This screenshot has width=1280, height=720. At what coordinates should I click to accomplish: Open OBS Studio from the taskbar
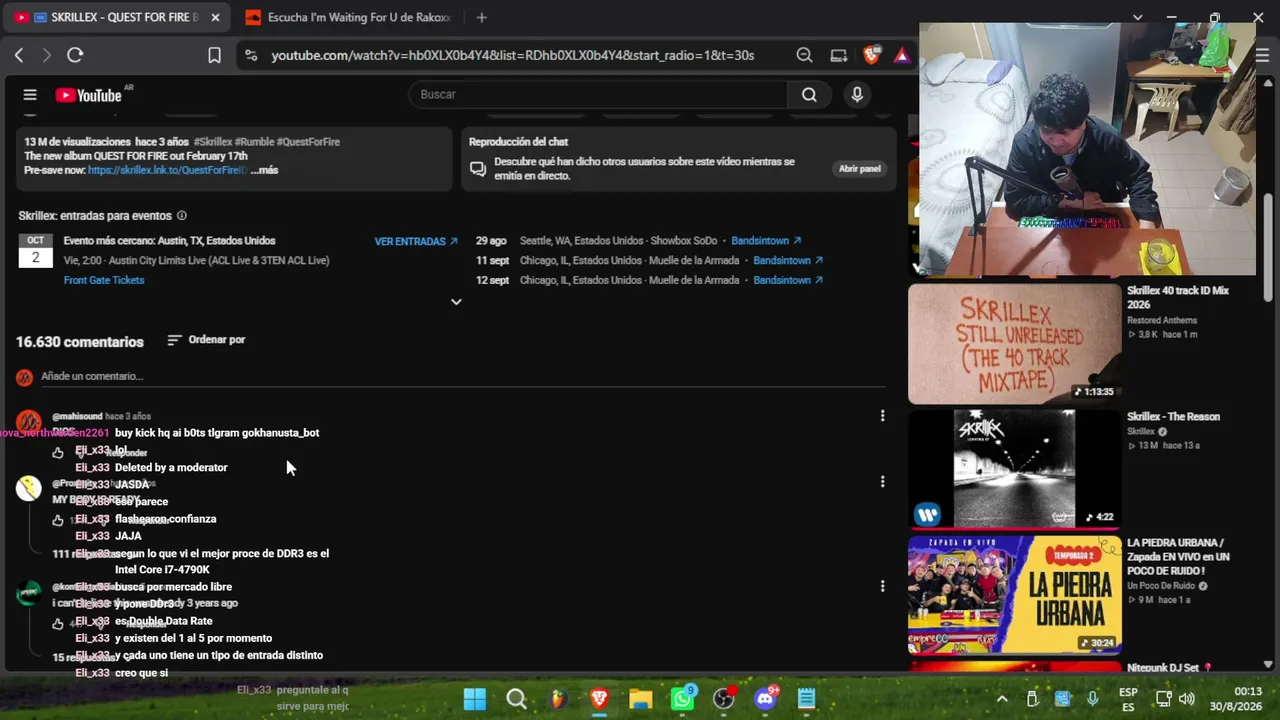coord(724,698)
